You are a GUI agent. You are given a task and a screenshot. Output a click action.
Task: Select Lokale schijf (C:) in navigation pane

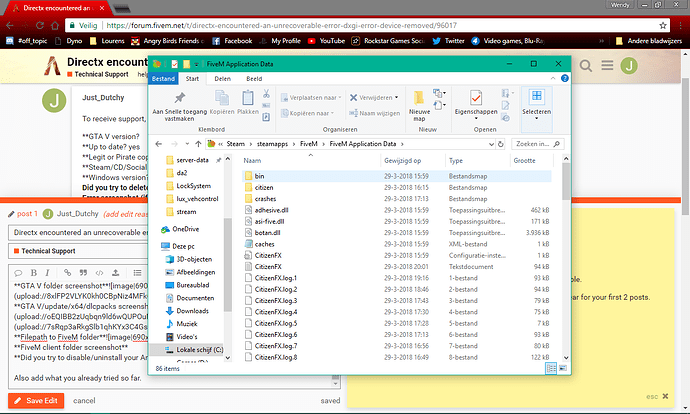195,350
